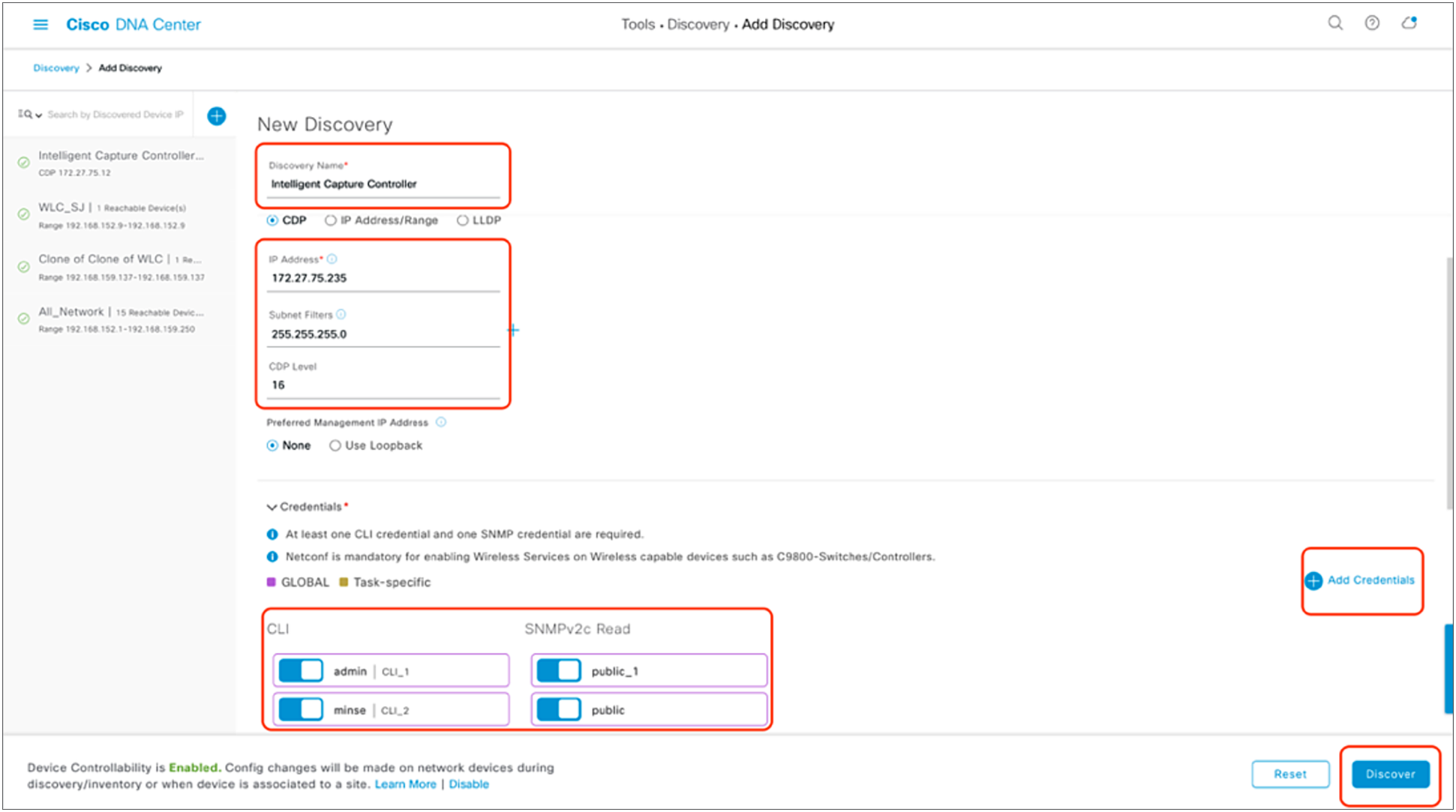Click the Subnet Filters field
Screen dimensions: 1456x812
point(384,334)
